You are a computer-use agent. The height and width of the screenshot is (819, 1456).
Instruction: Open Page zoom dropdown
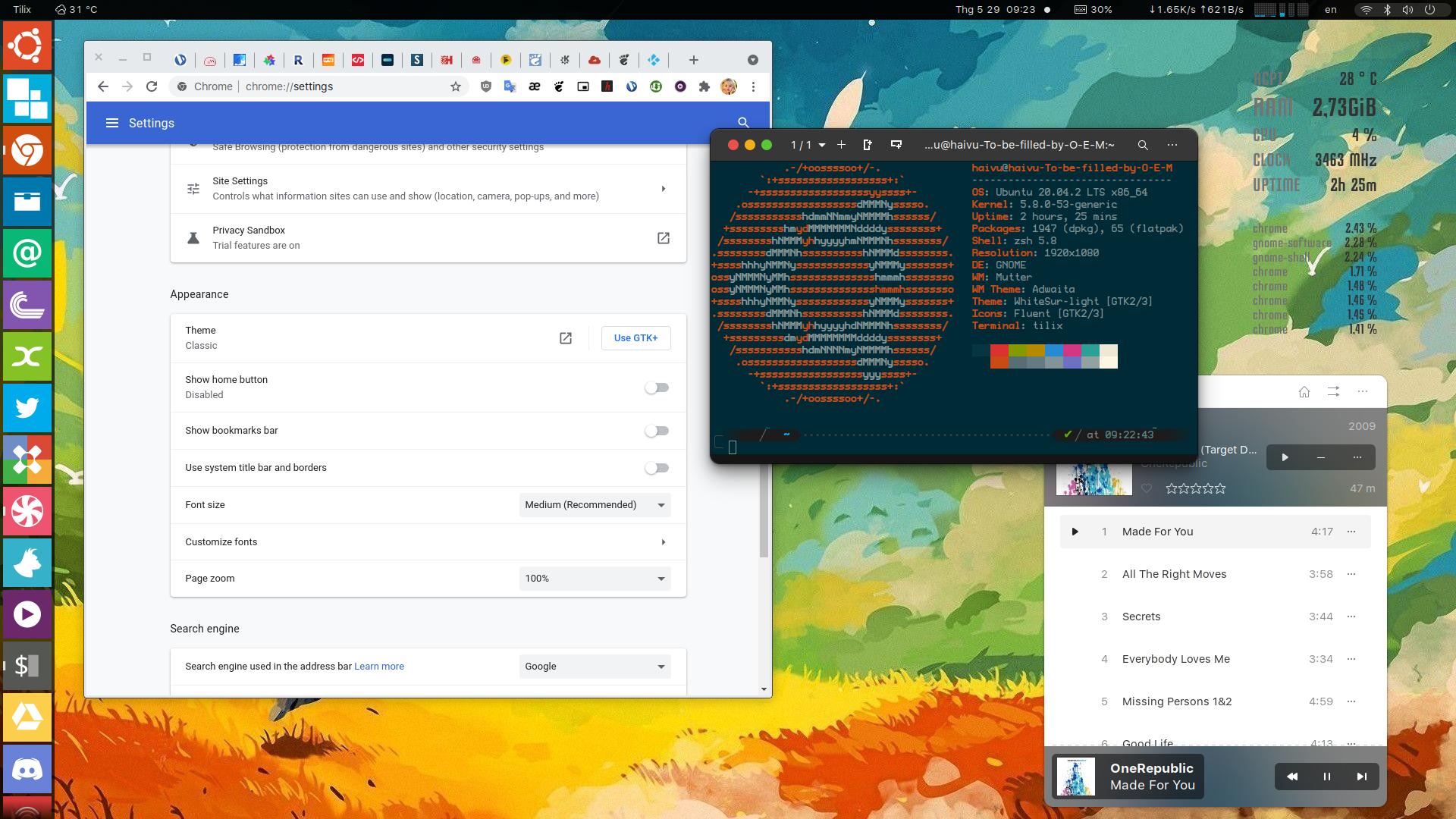click(x=595, y=579)
